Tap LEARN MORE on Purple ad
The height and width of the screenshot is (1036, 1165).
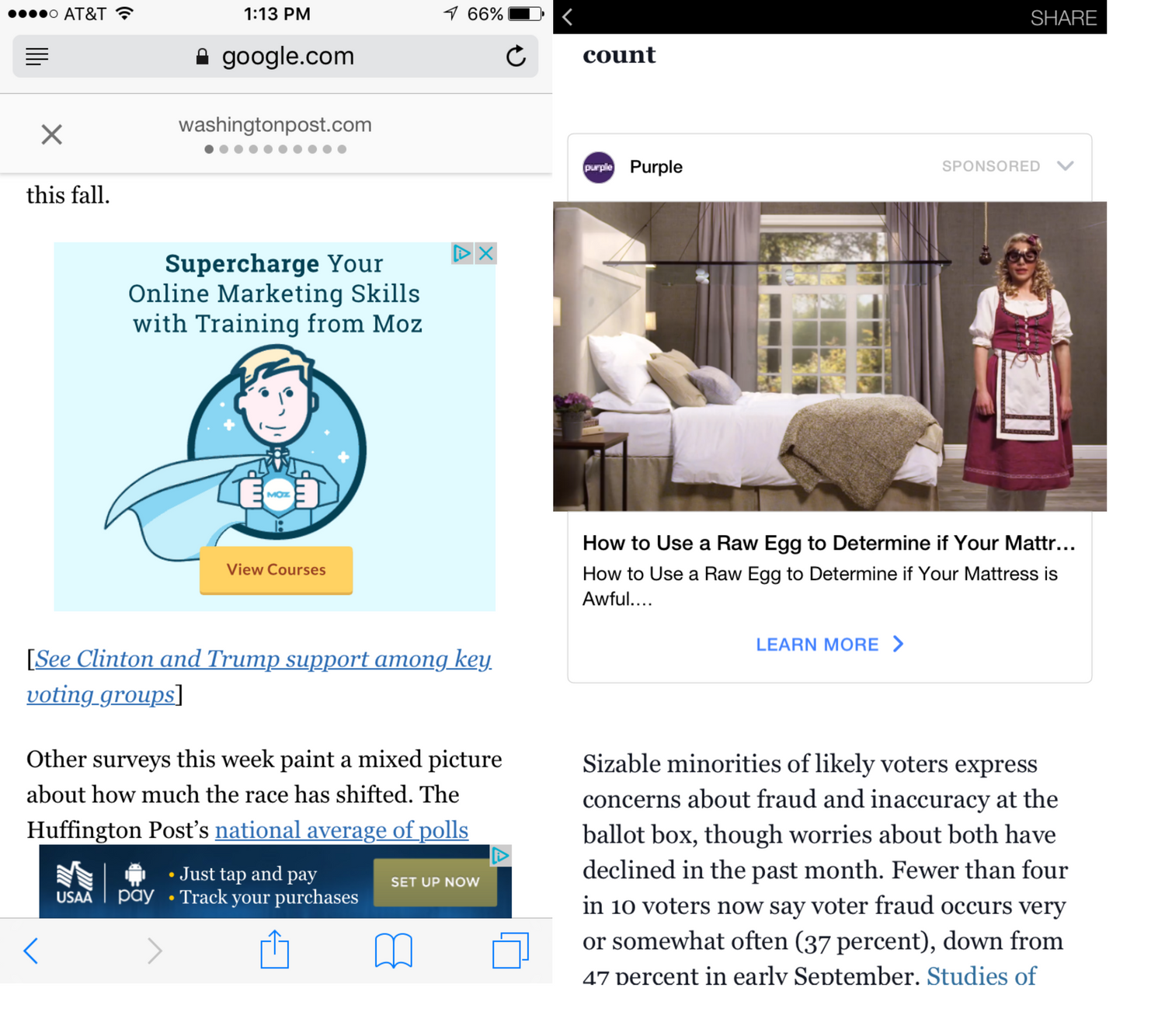click(x=829, y=644)
